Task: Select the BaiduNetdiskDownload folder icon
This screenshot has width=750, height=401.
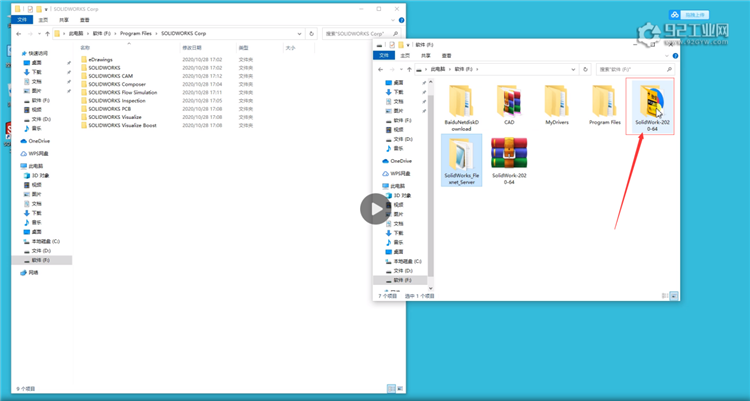Action: [x=461, y=108]
